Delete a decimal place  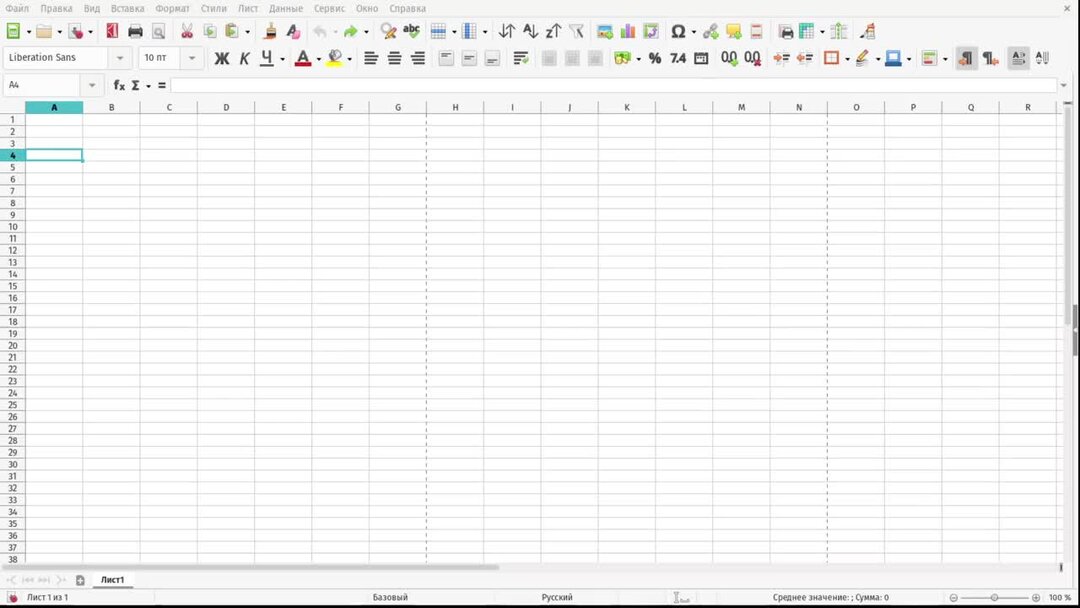point(752,59)
